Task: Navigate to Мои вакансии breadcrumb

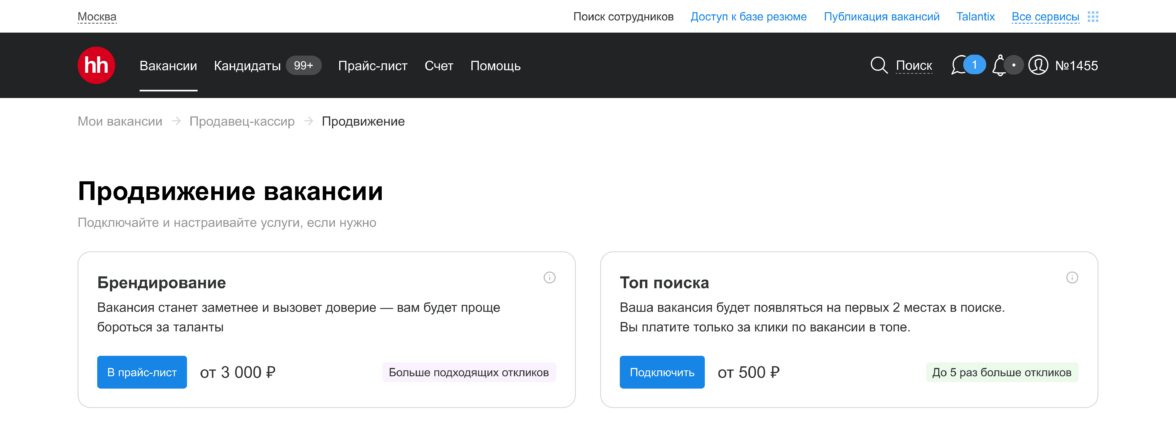Action: (x=120, y=121)
